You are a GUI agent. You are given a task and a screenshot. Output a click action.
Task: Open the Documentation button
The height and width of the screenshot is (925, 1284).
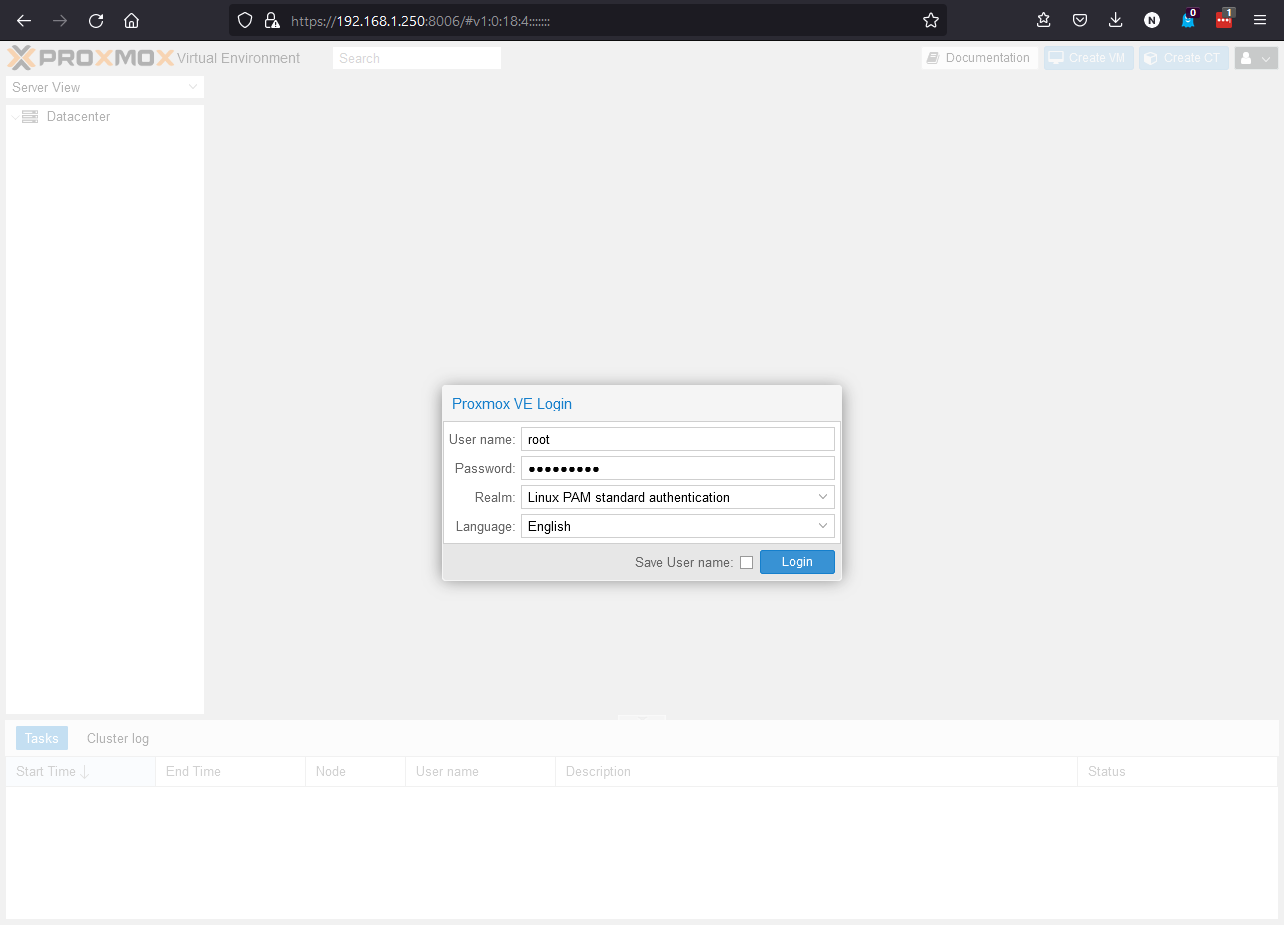click(979, 58)
